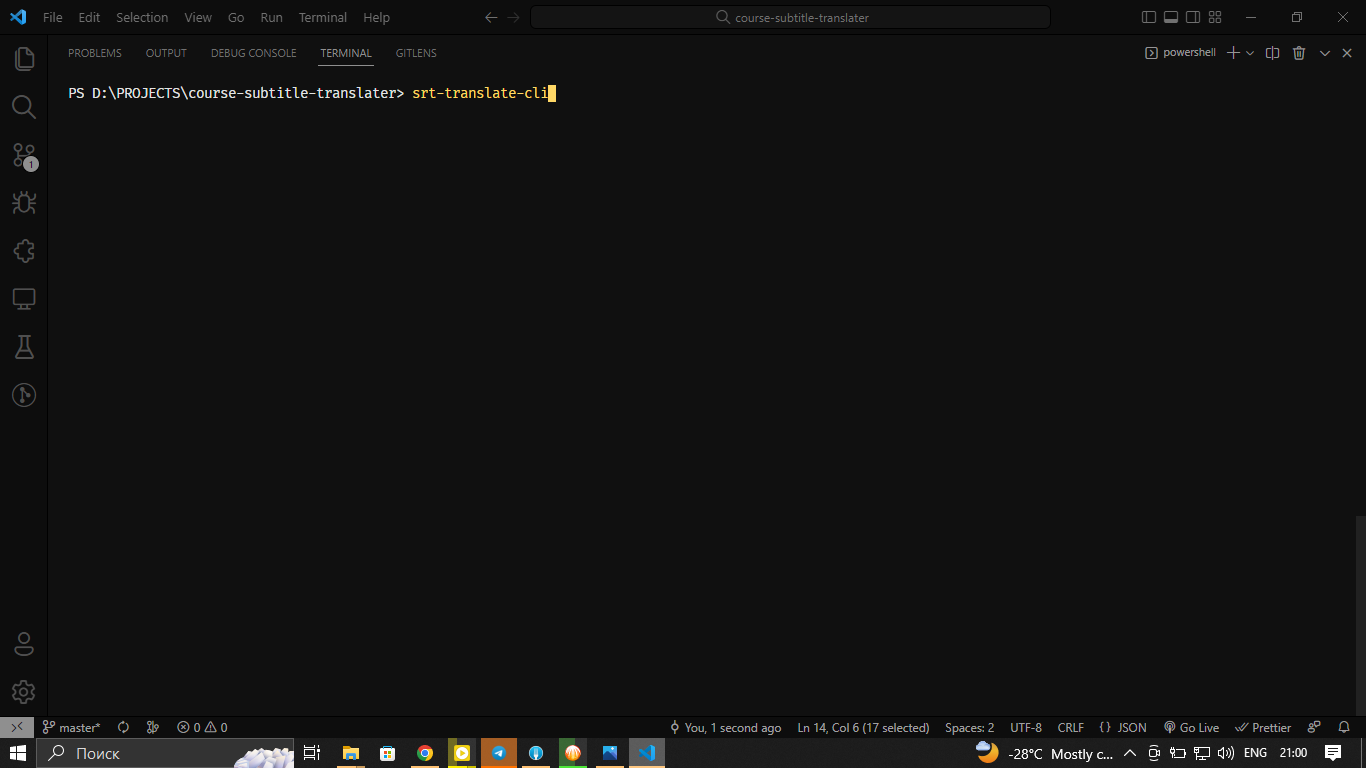Open Chrome from the taskbar
The image size is (1366, 768).
point(425,753)
